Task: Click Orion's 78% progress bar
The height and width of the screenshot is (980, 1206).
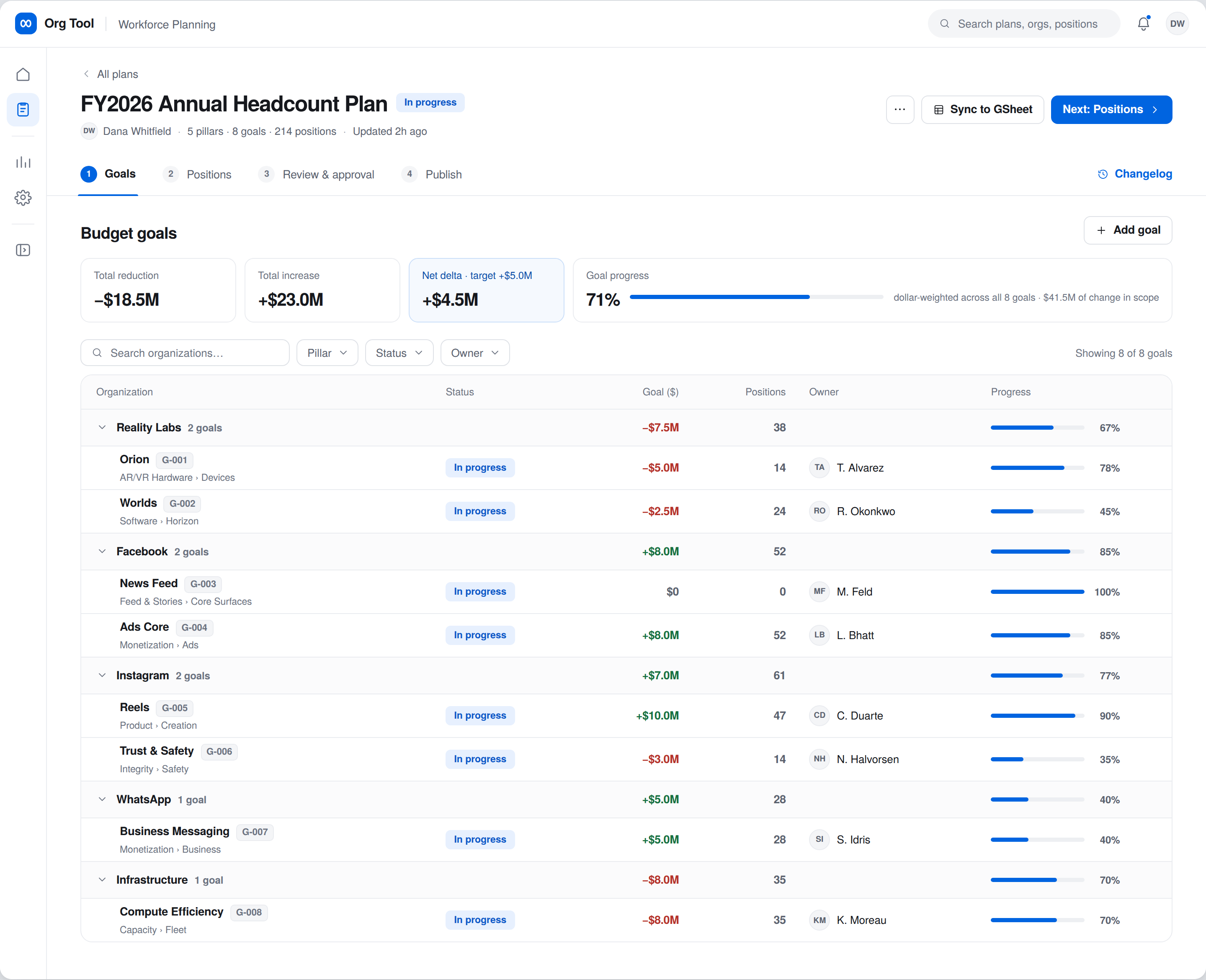Action: (1037, 468)
